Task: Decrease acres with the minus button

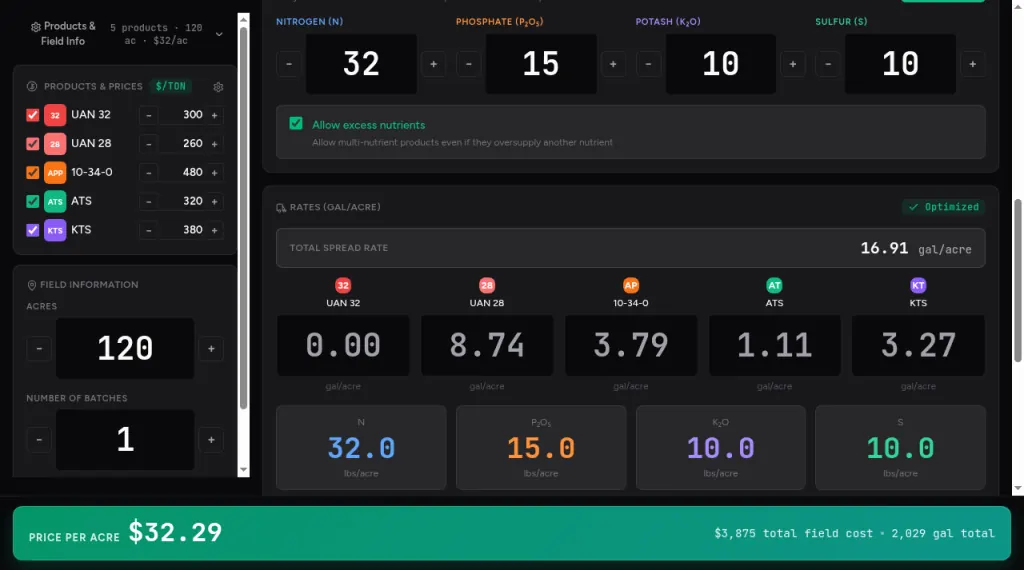Action: (39, 349)
